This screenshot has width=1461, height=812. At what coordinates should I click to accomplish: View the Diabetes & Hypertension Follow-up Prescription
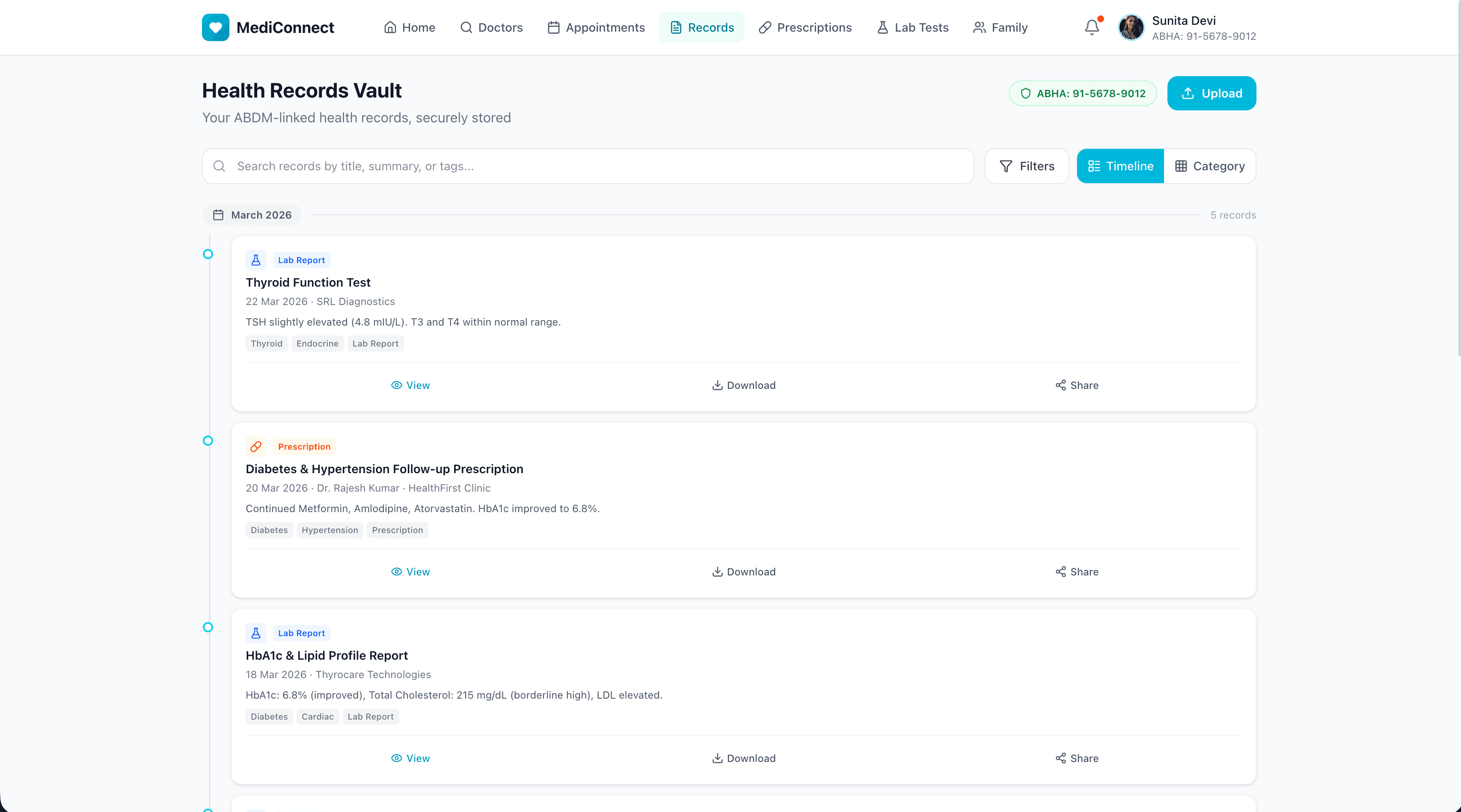[410, 572]
